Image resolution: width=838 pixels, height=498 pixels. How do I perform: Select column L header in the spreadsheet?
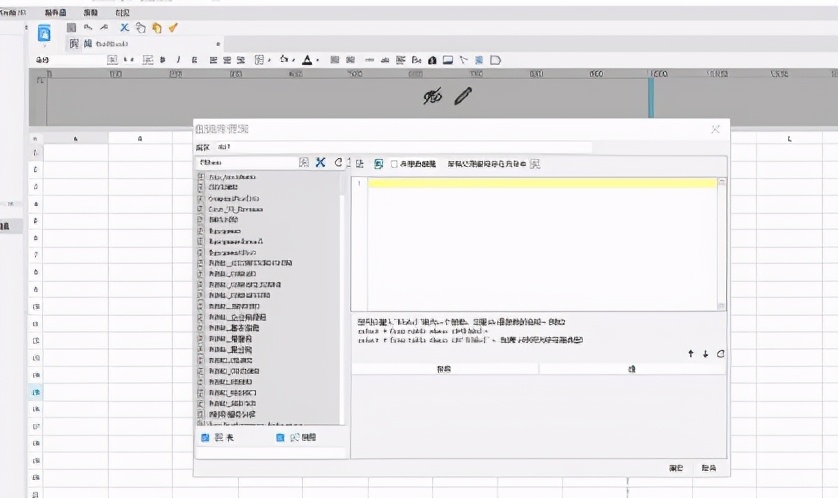pyautogui.click(x=789, y=138)
